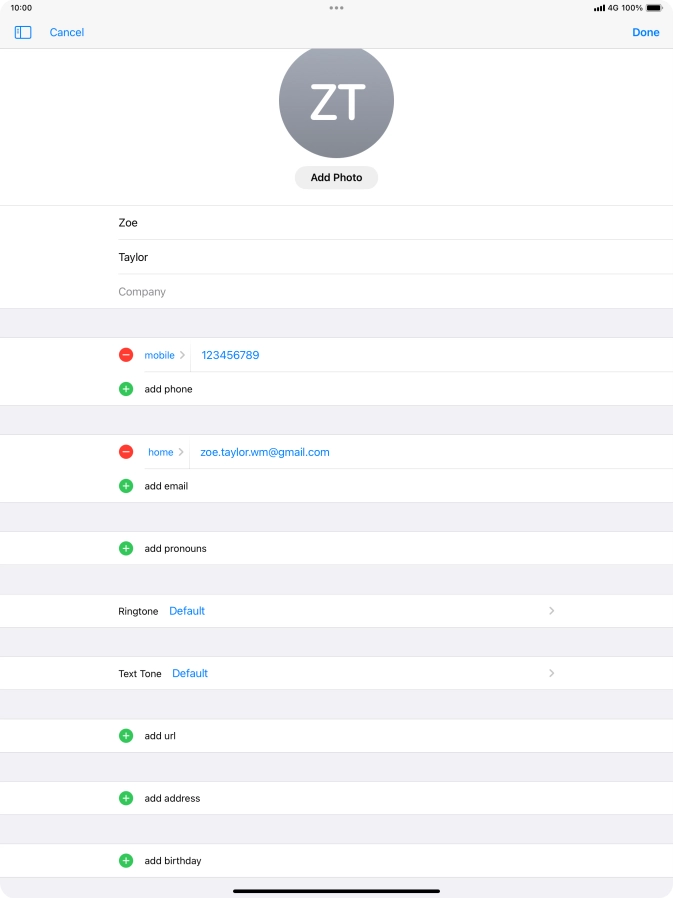The height and width of the screenshot is (898, 673).
Task: Open the three-dot multitasking menu at top
Action: (336, 8)
